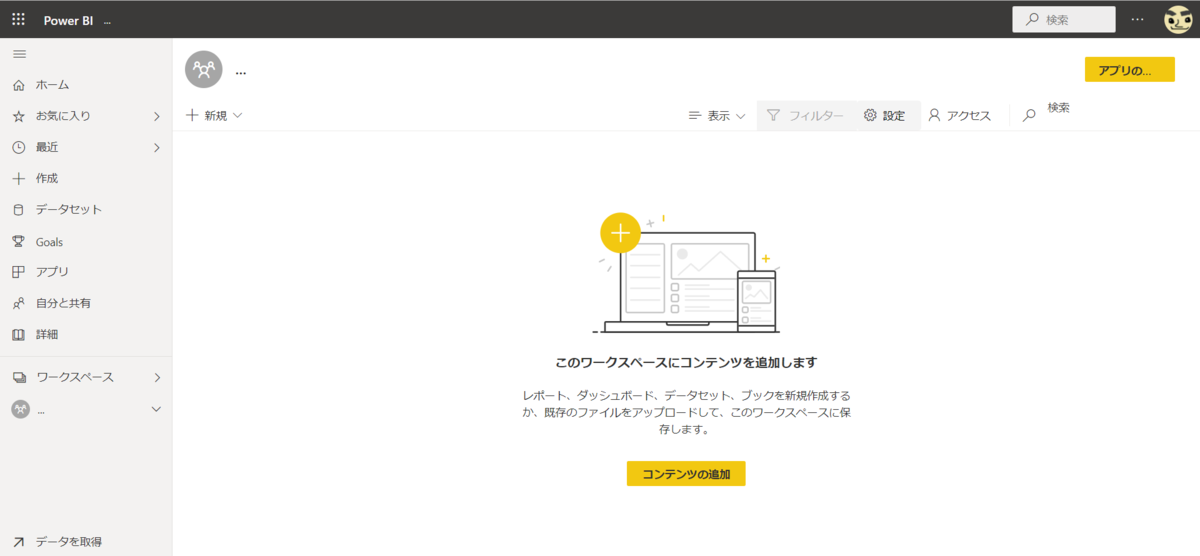Open the top bar more options ellipsis
This screenshot has width=1200, height=556.
(x=1137, y=19)
